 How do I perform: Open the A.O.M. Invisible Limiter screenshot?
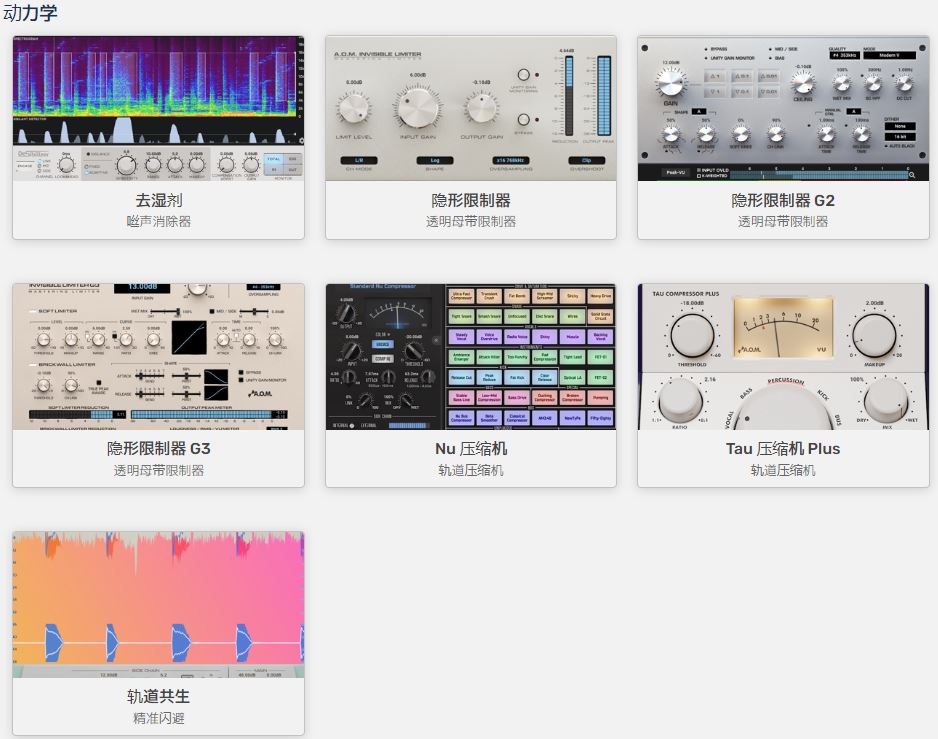pyautogui.click(x=471, y=108)
